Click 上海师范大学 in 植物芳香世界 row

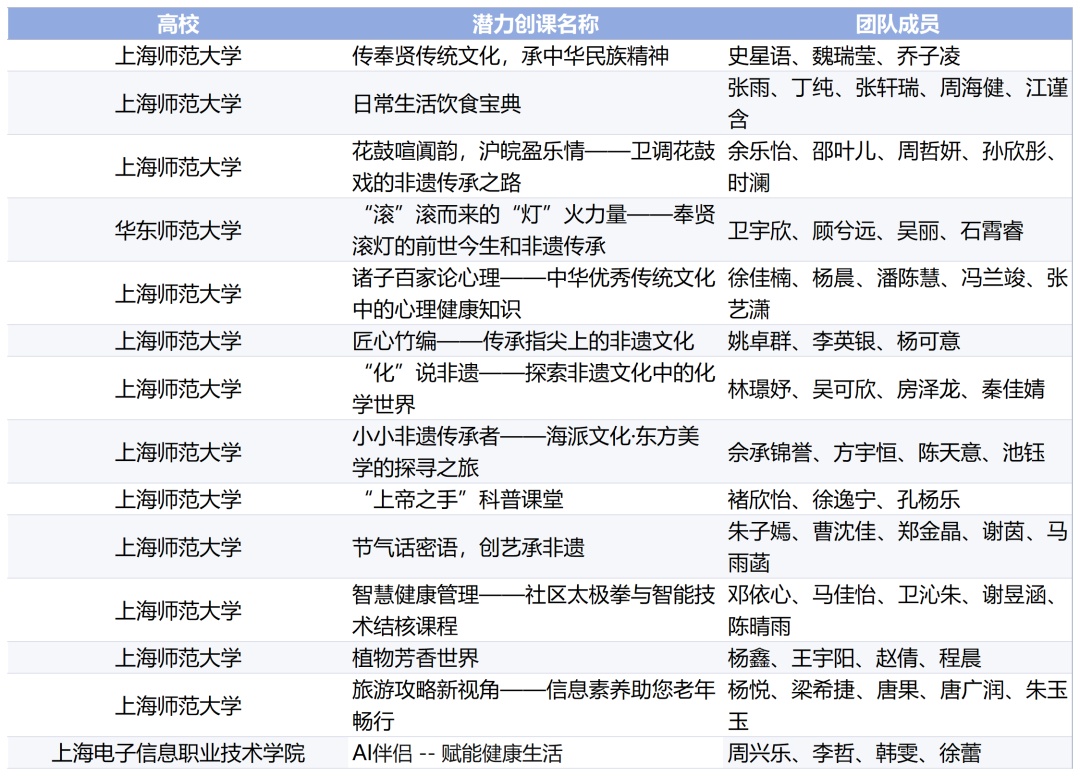click(x=178, y=658)
